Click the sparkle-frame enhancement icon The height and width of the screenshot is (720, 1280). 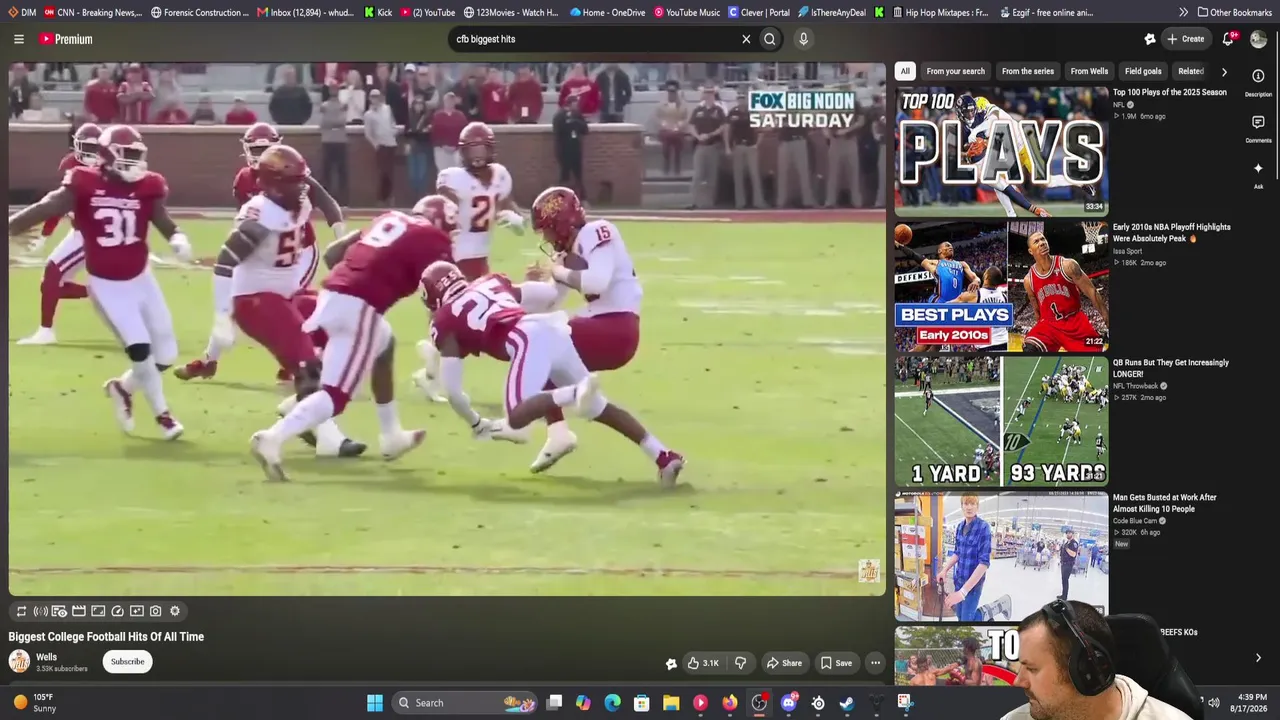point(137,611)
